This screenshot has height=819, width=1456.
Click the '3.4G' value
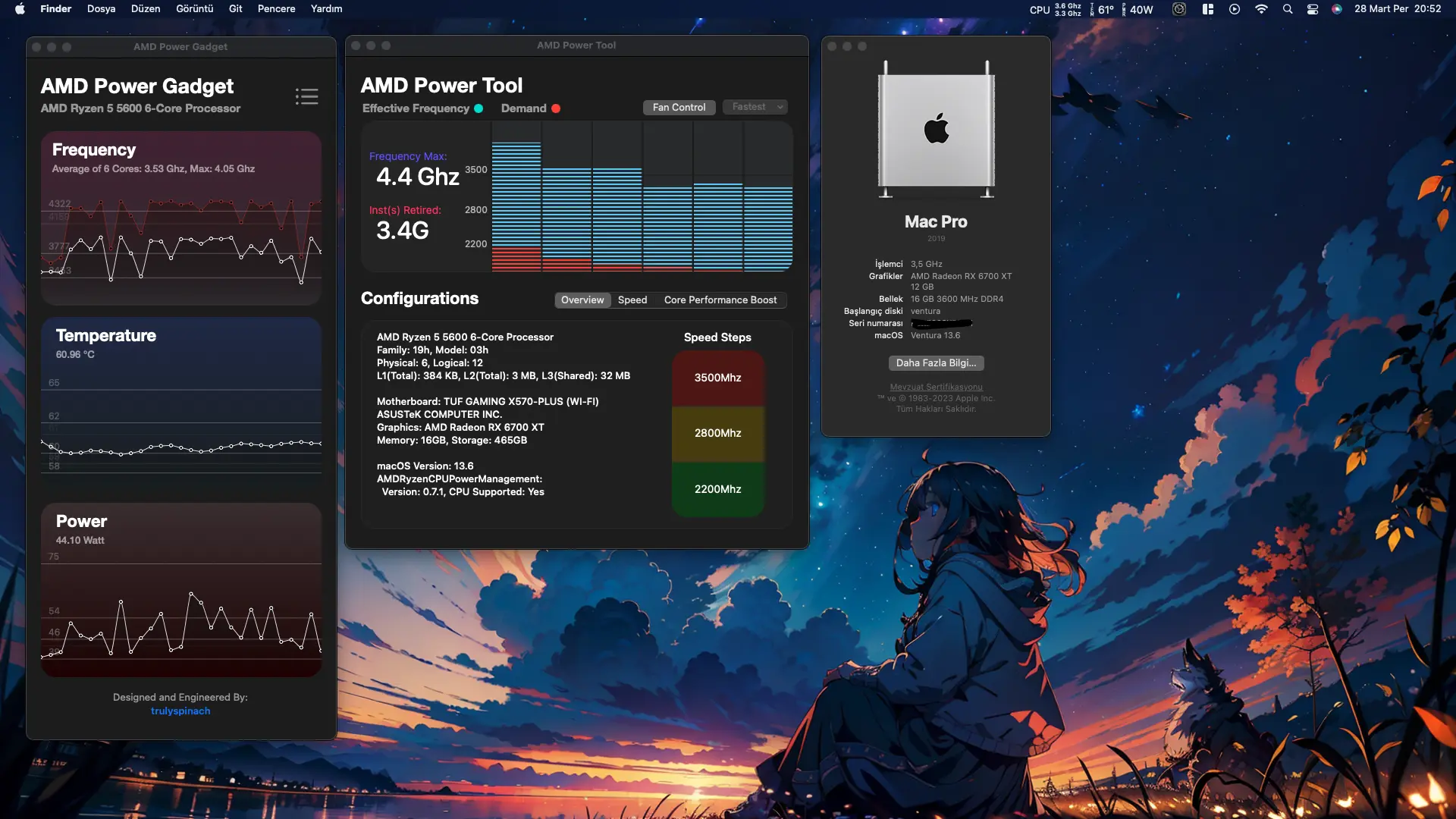pos(403,231)
